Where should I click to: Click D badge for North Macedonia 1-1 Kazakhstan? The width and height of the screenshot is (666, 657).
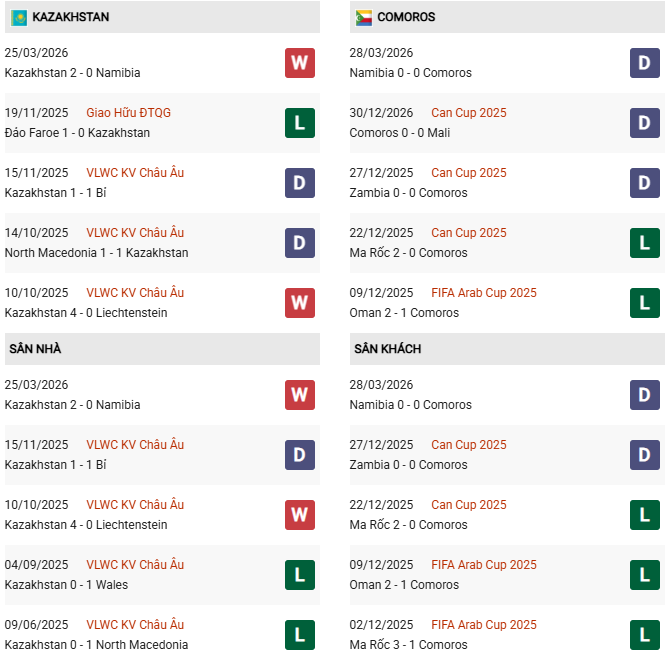[x=300, y=243]
